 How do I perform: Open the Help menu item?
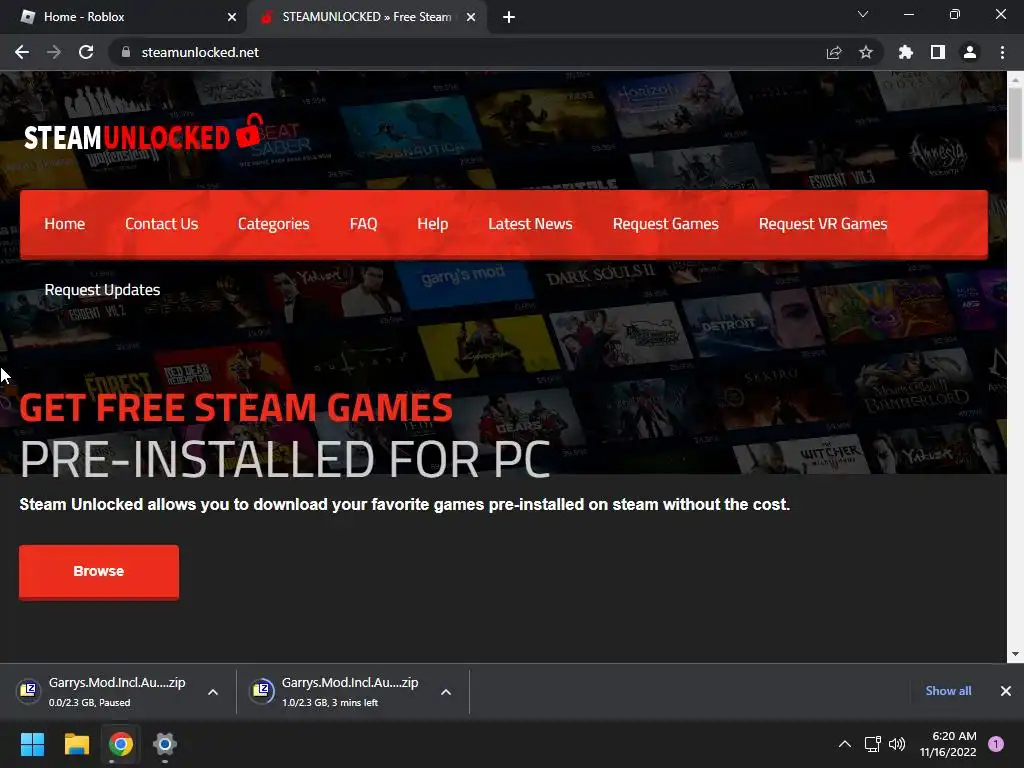[432, 224]
